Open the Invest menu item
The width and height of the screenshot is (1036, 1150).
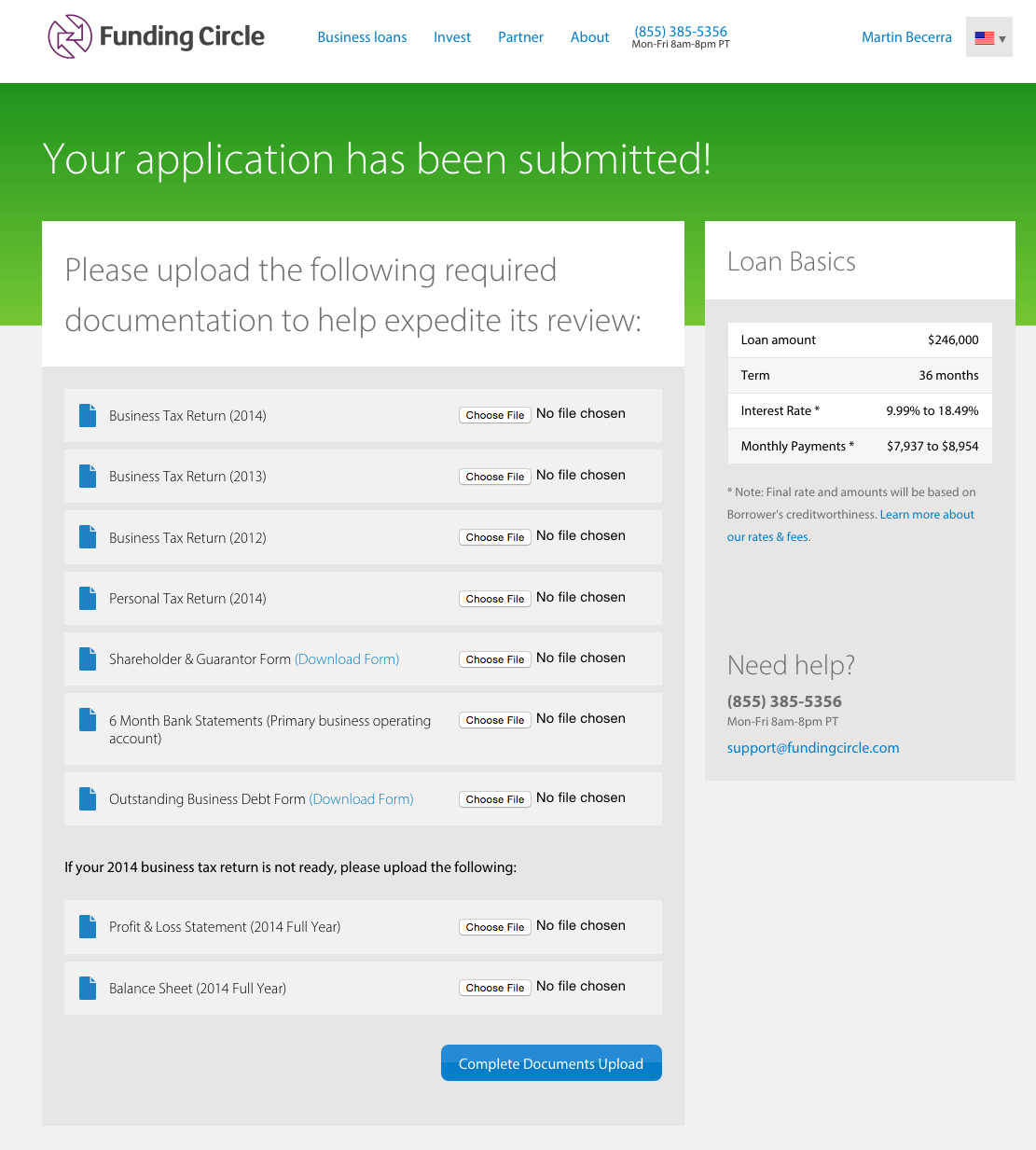click(452, 37)
